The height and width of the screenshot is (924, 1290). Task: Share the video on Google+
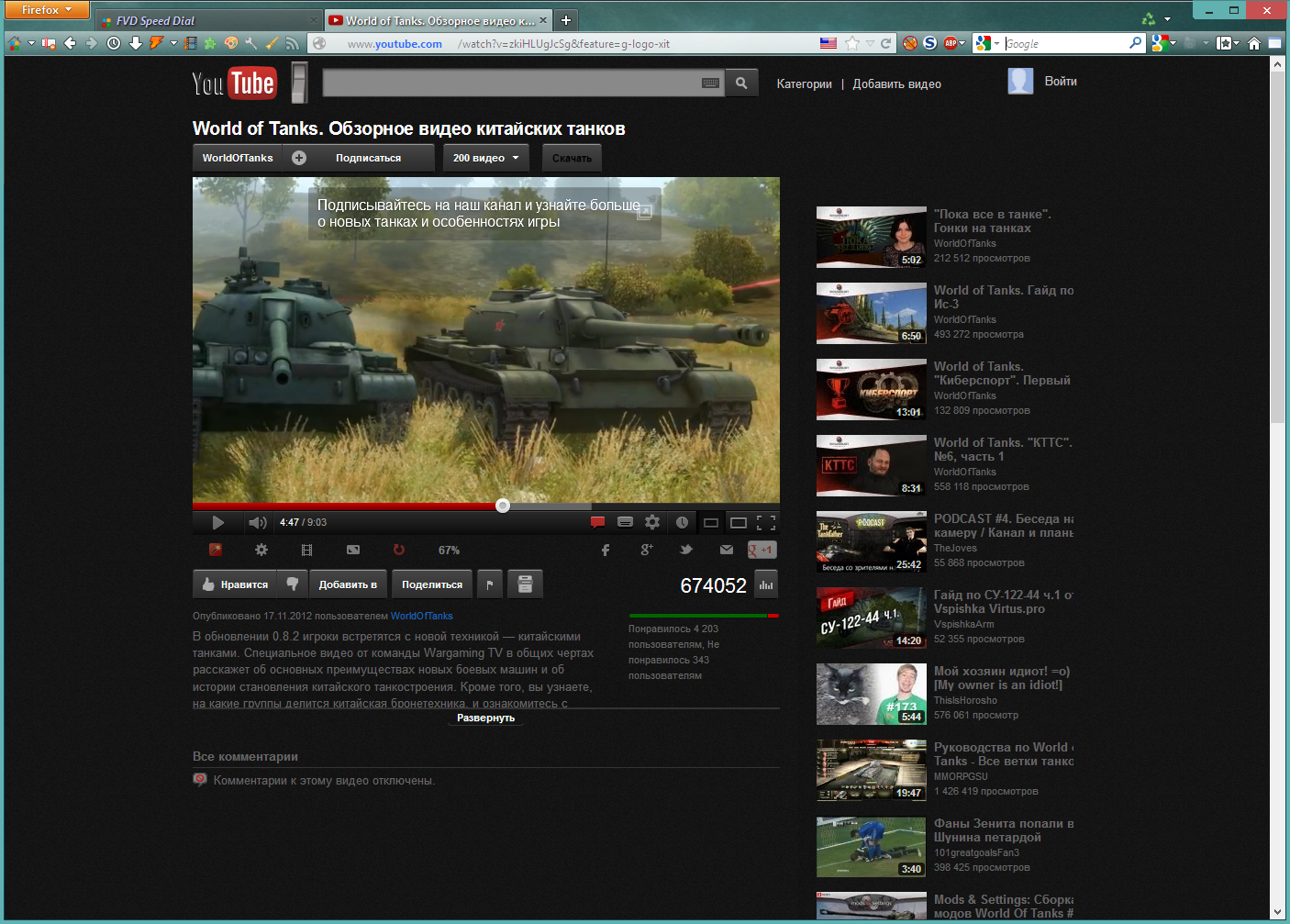pyautogui.click(x=646, y=550)
